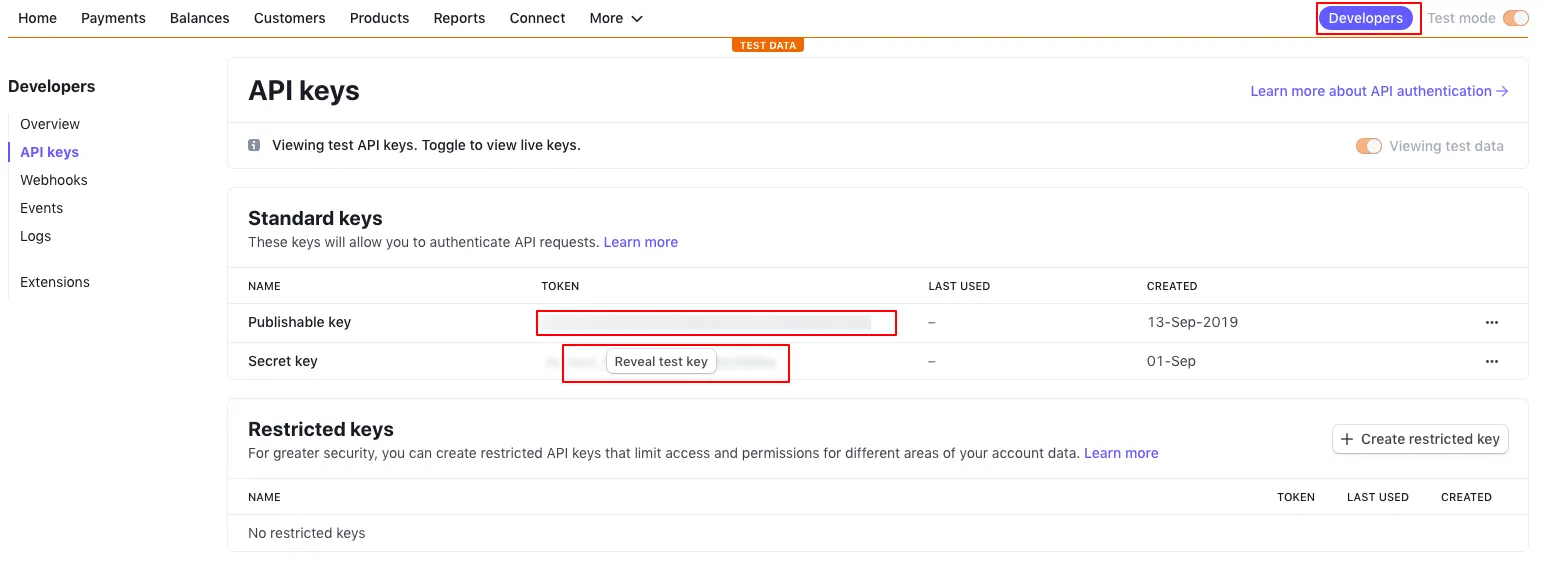This screenshot has height=585, width=1566.
Task: Open Learn more about API authentication link
Action: tap(1379, 91)
